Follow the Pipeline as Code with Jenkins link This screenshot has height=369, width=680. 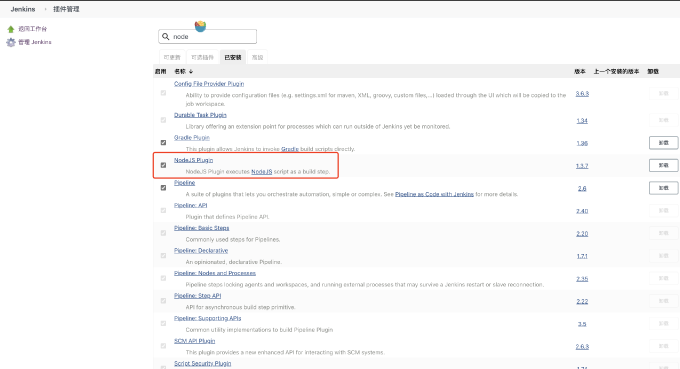point(434,194)
